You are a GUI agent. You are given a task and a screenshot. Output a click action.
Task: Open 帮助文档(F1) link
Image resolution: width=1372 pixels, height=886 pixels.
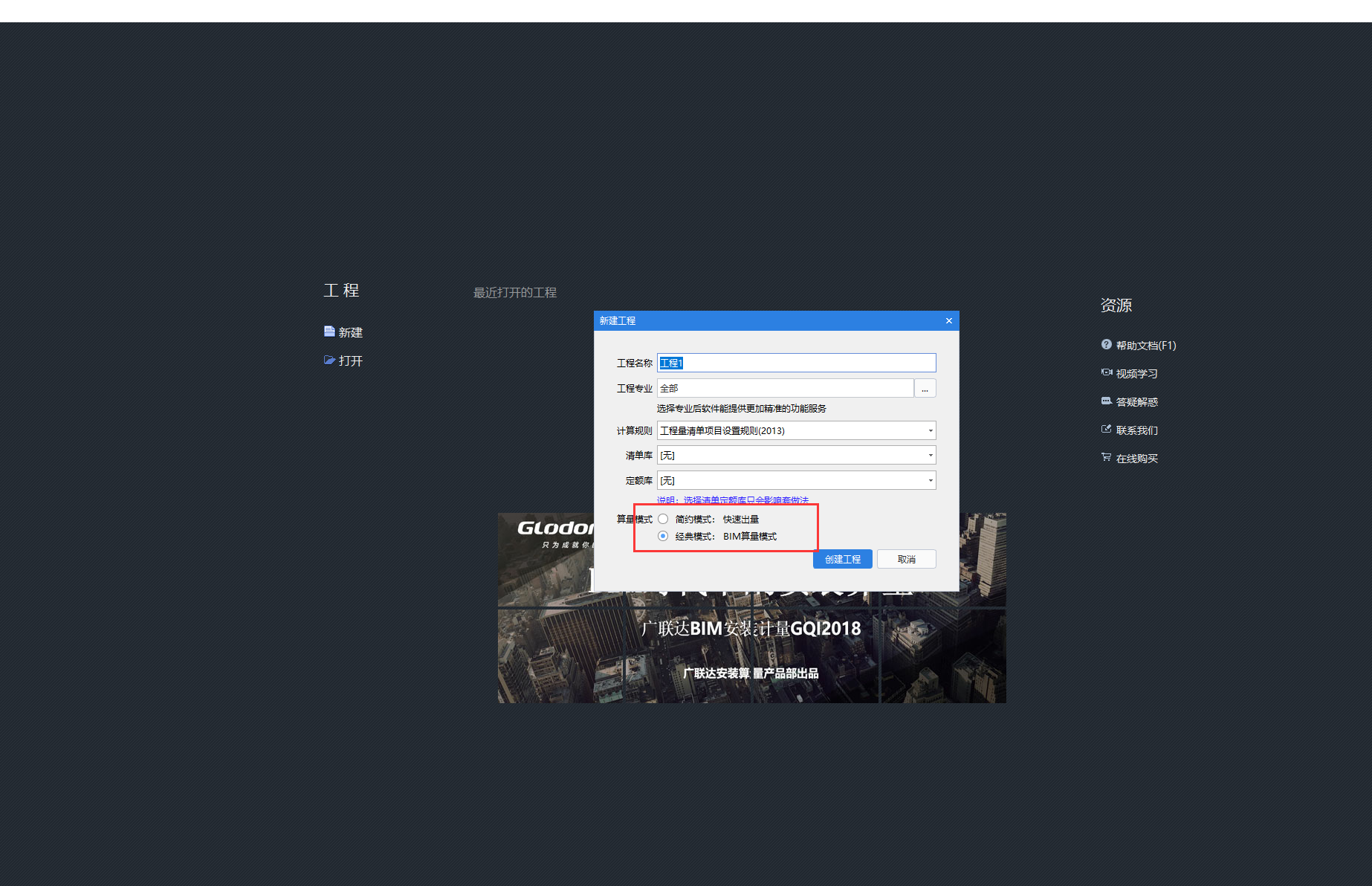[x=1146, y=345]
